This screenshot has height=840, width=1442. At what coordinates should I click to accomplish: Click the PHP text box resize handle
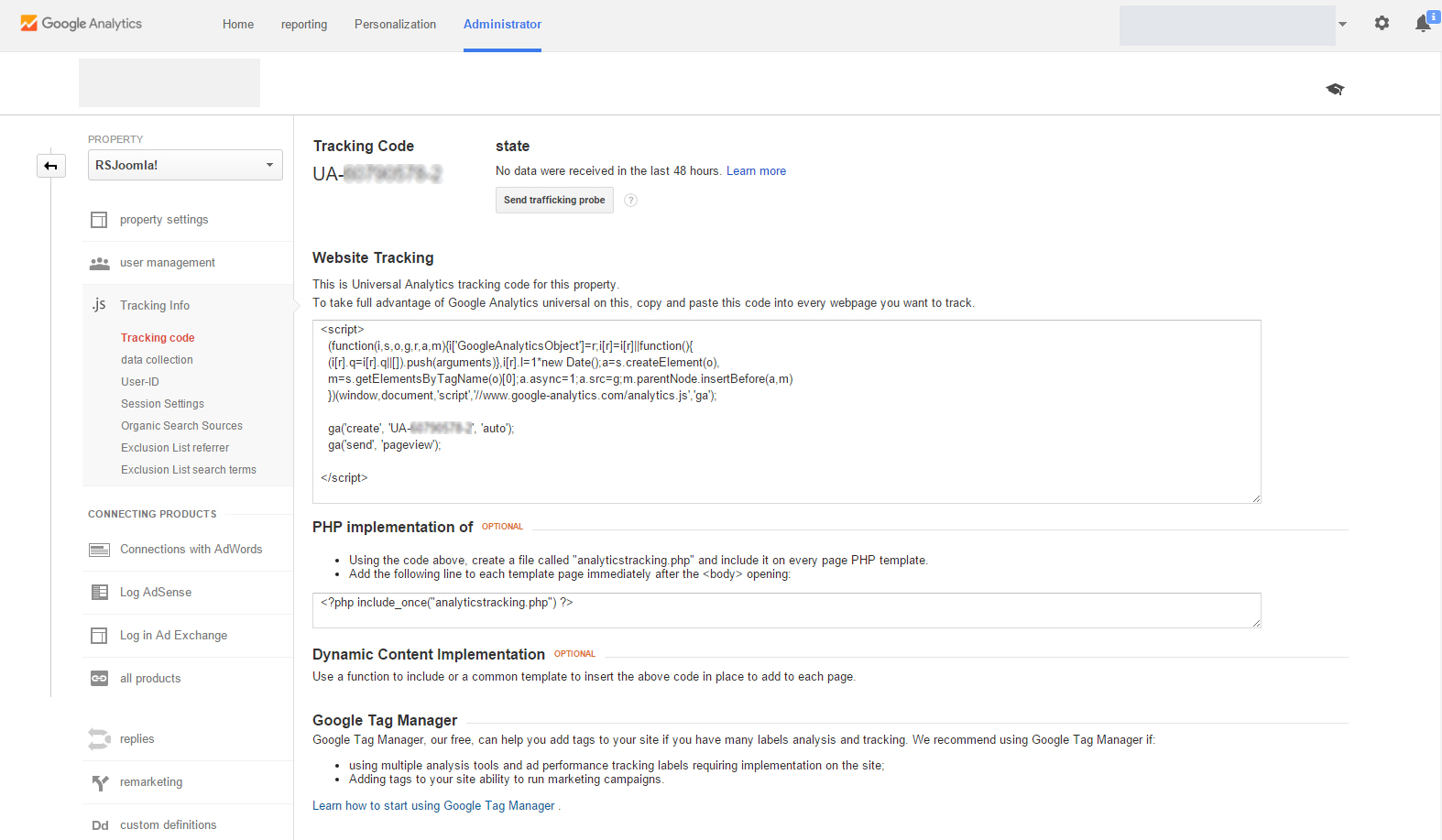tap(1256, 623)
